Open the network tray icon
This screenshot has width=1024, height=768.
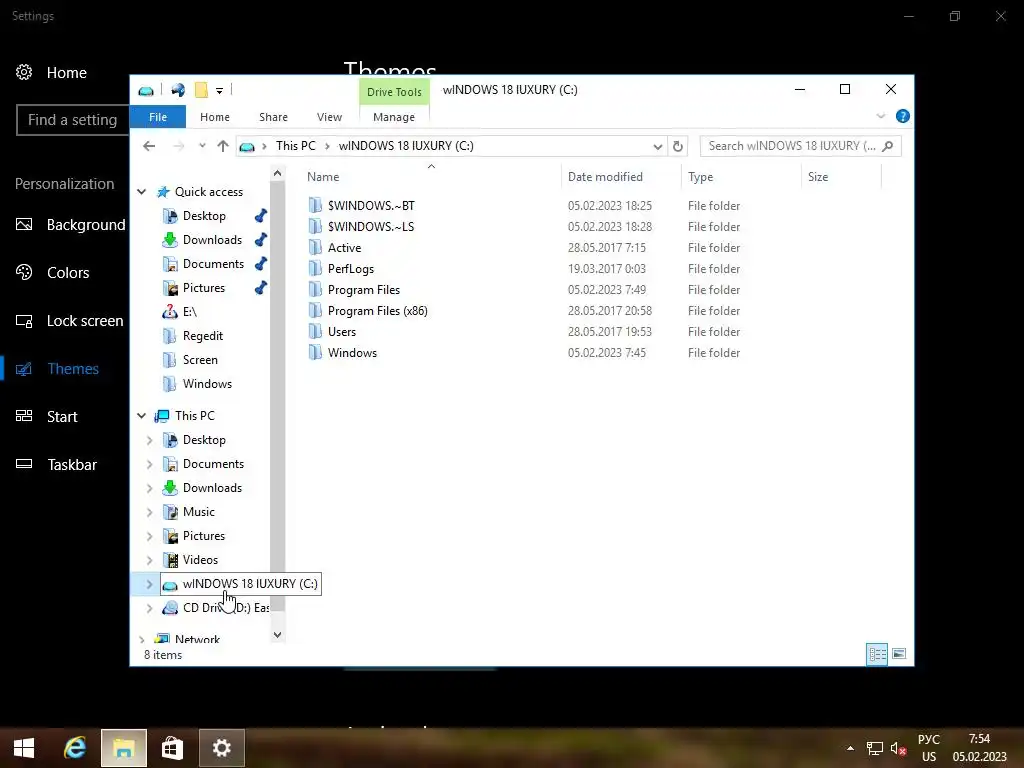(x=874, y=748)
